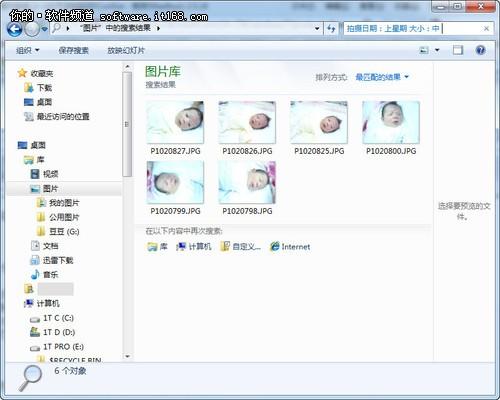Open the help question mark icon
Screen dimensions: 500x400
[x=480, y=50]
